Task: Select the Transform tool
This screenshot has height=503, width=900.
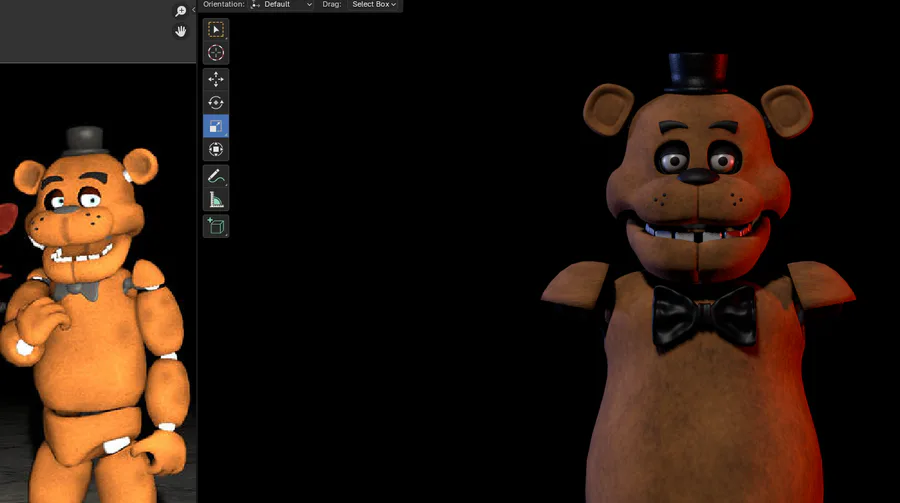Action: point(216,150)
